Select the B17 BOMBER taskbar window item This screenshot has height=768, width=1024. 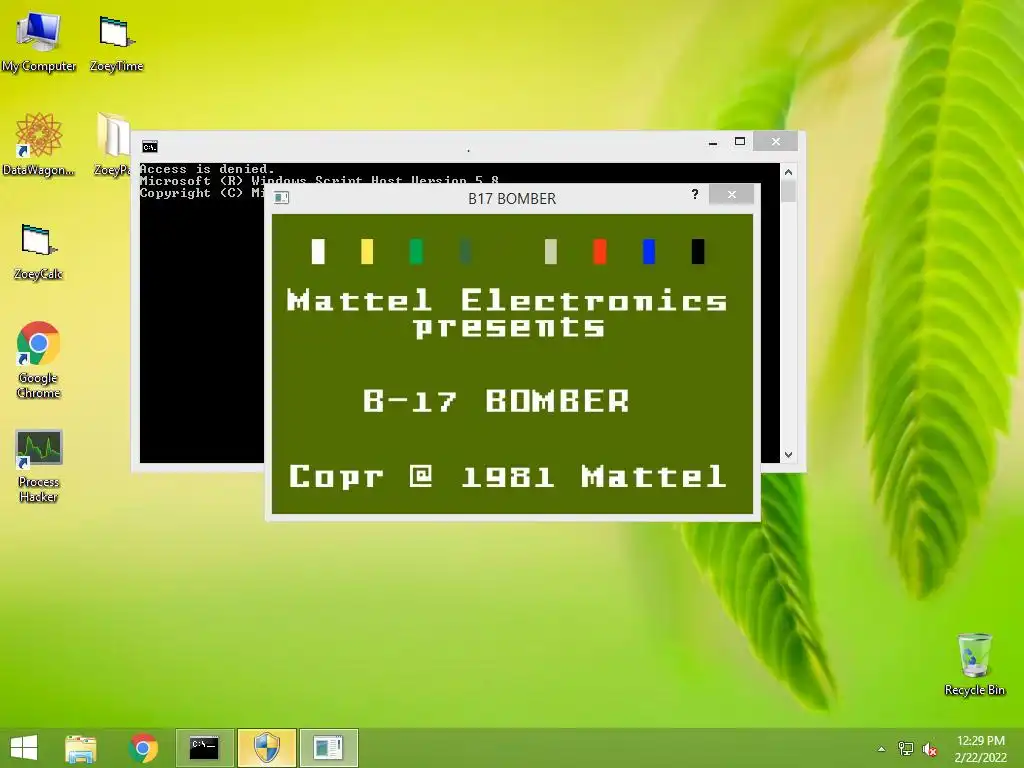[328, 748]
